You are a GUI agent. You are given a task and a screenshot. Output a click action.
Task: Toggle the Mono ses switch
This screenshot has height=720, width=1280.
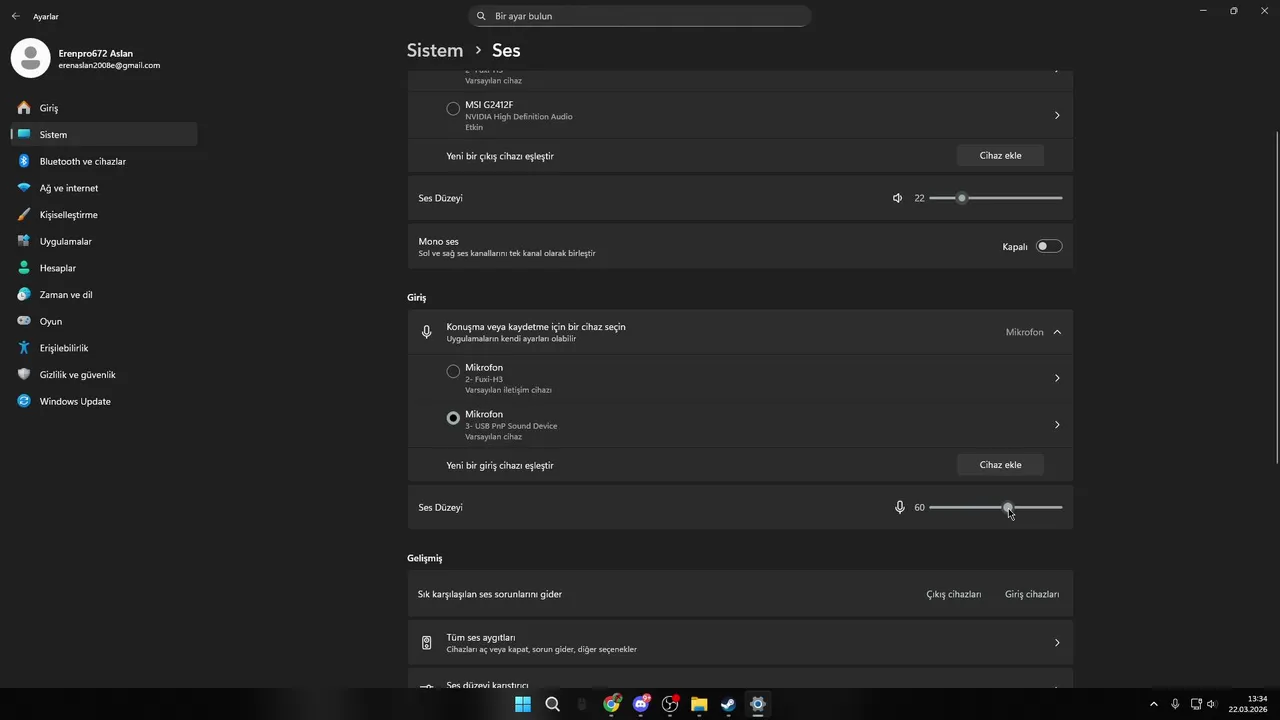pos(1048,246)
